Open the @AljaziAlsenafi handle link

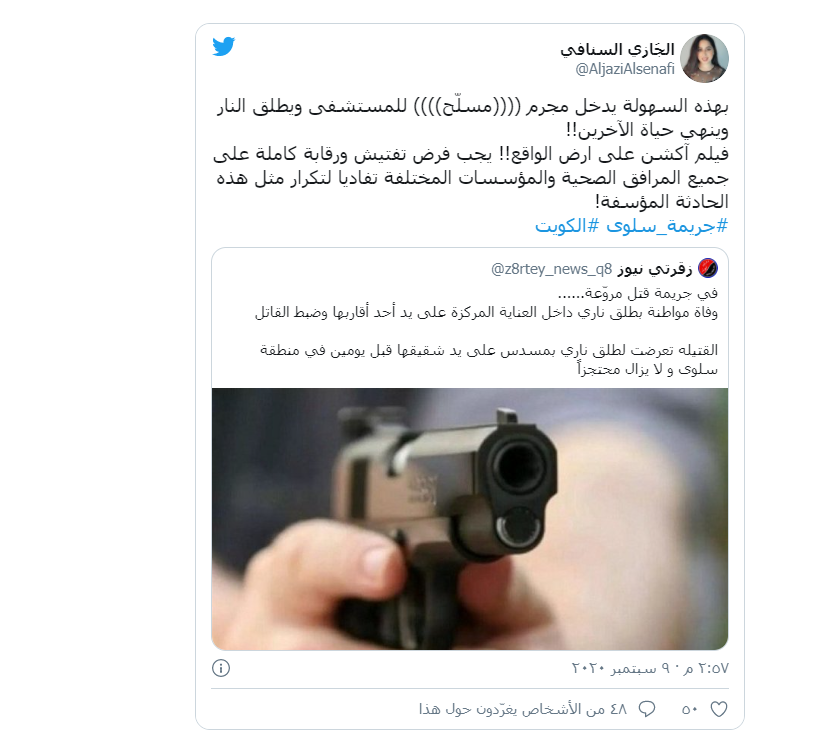[625, 69]
